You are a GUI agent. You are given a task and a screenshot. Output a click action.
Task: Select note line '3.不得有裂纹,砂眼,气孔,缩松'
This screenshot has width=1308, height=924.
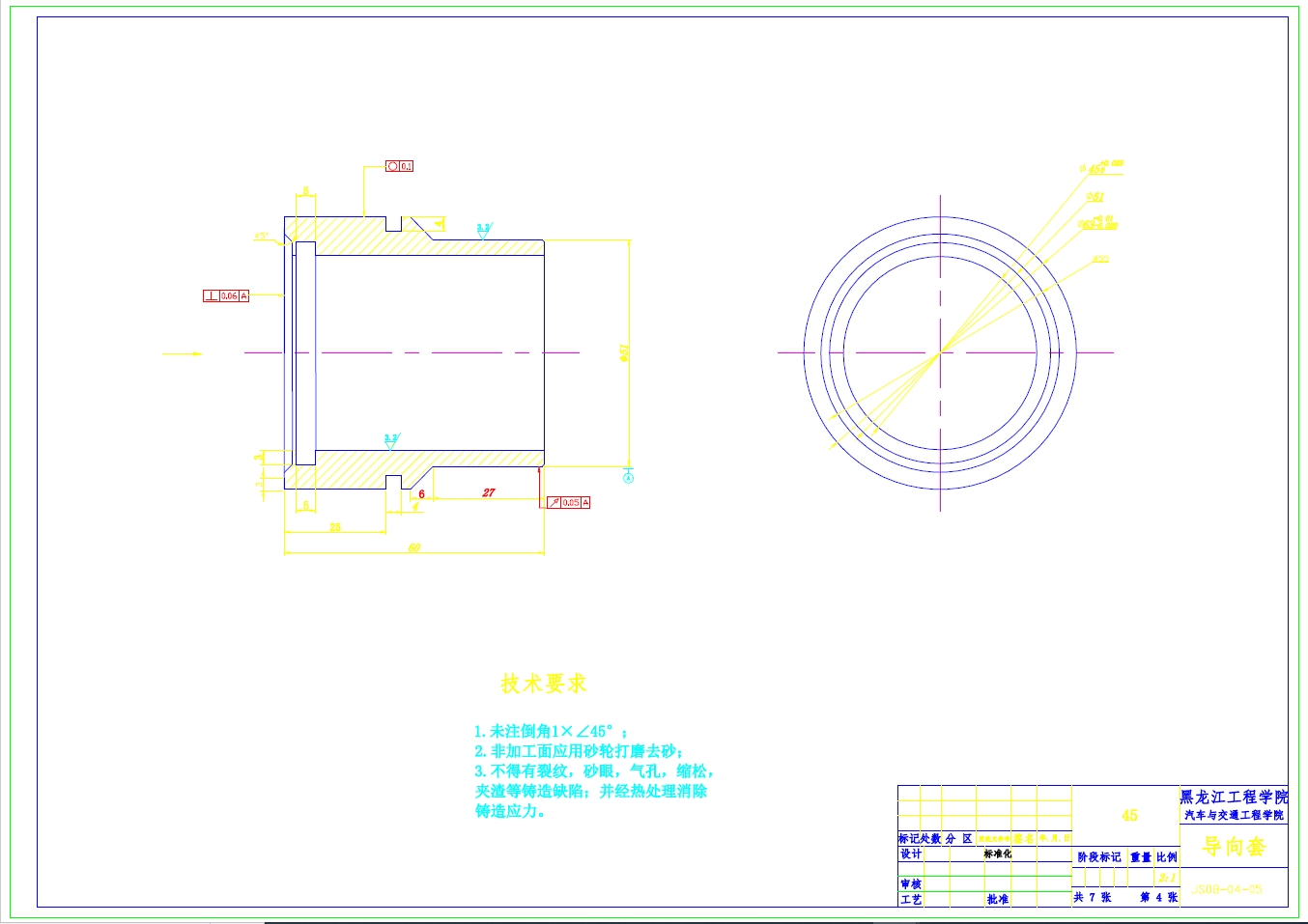click(x=594, y=771)
